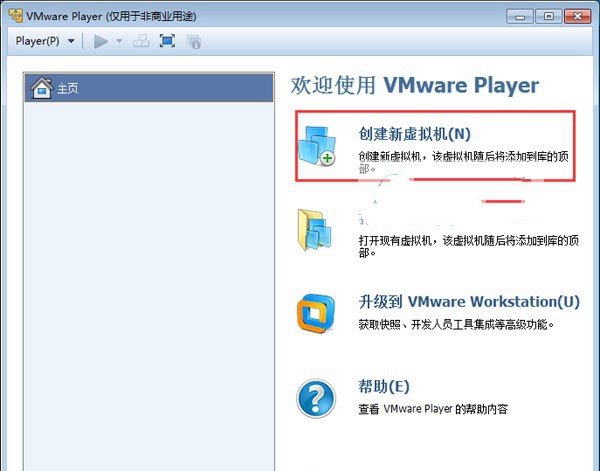
Task: Enter full screen mode via toolbar icon
Action: click(x=167, y=41)
